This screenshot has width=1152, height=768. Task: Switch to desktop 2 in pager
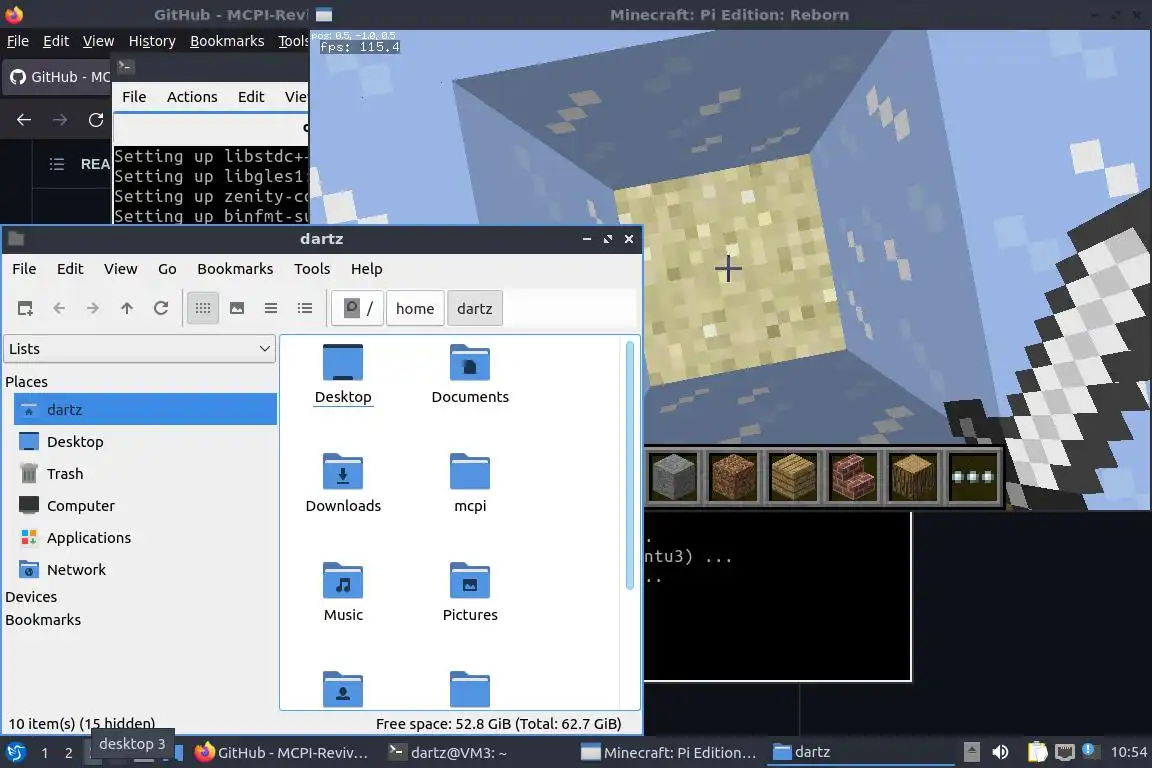pyautogui.click(x=68, y=753)
